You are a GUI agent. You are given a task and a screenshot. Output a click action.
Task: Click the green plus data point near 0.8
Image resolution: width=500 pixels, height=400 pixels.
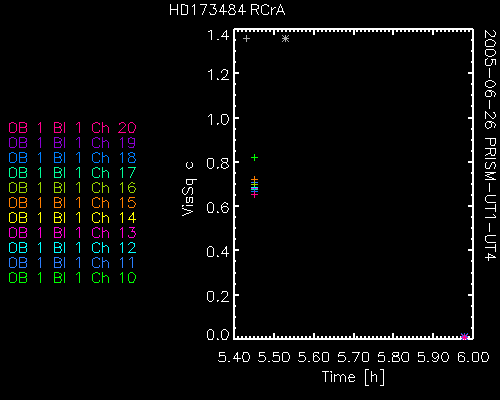point(254,157)
